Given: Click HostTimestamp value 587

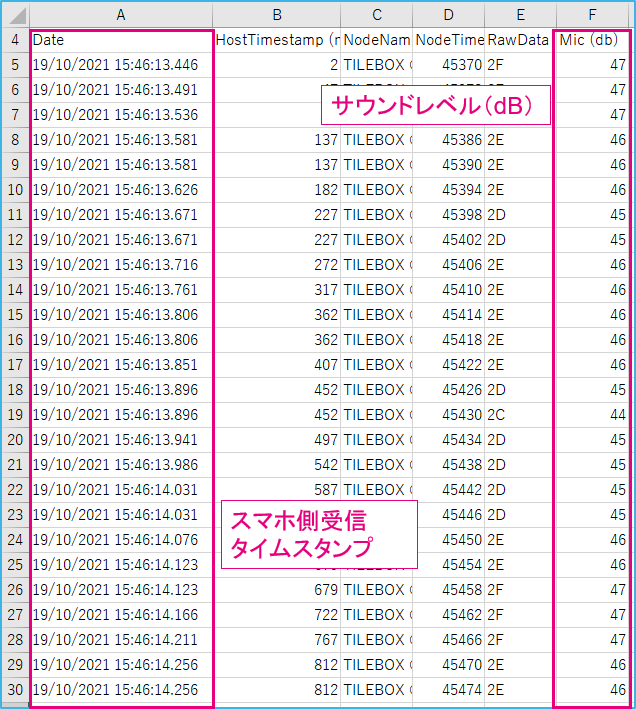Looking at the screenshot, I should 277,490.
